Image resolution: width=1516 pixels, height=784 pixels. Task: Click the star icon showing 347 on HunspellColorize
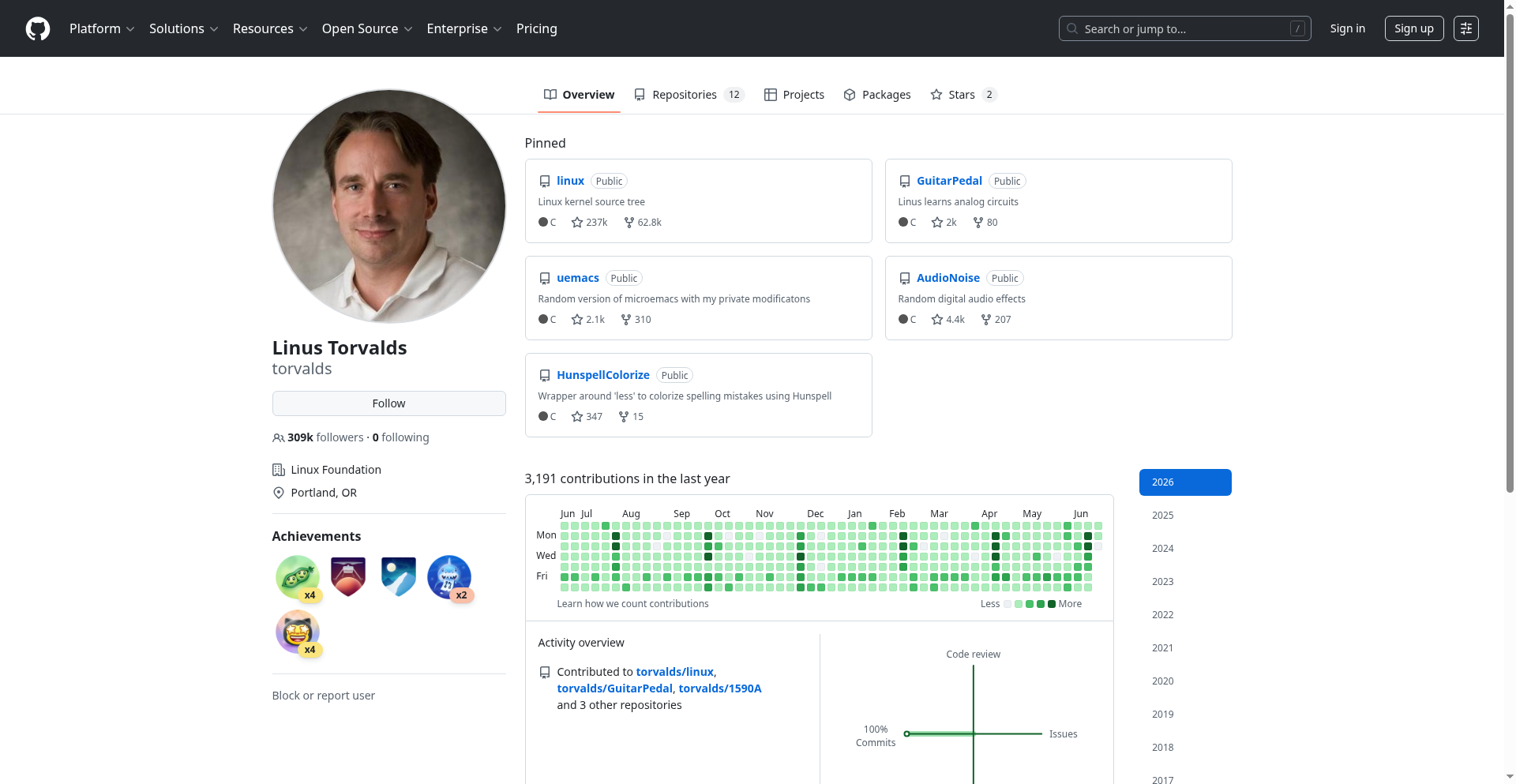tap(577, 417)
